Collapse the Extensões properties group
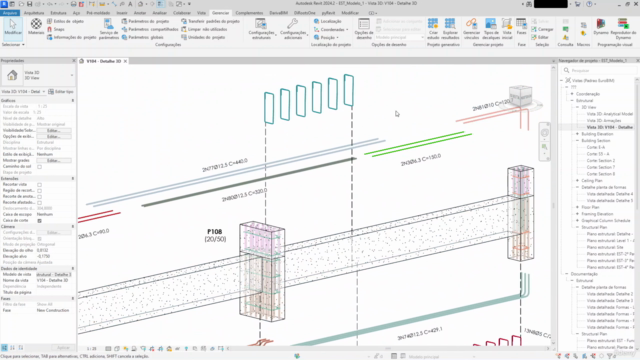Viewport: 640px width, 360px height. pyautogui.click(x=73, y=178)
